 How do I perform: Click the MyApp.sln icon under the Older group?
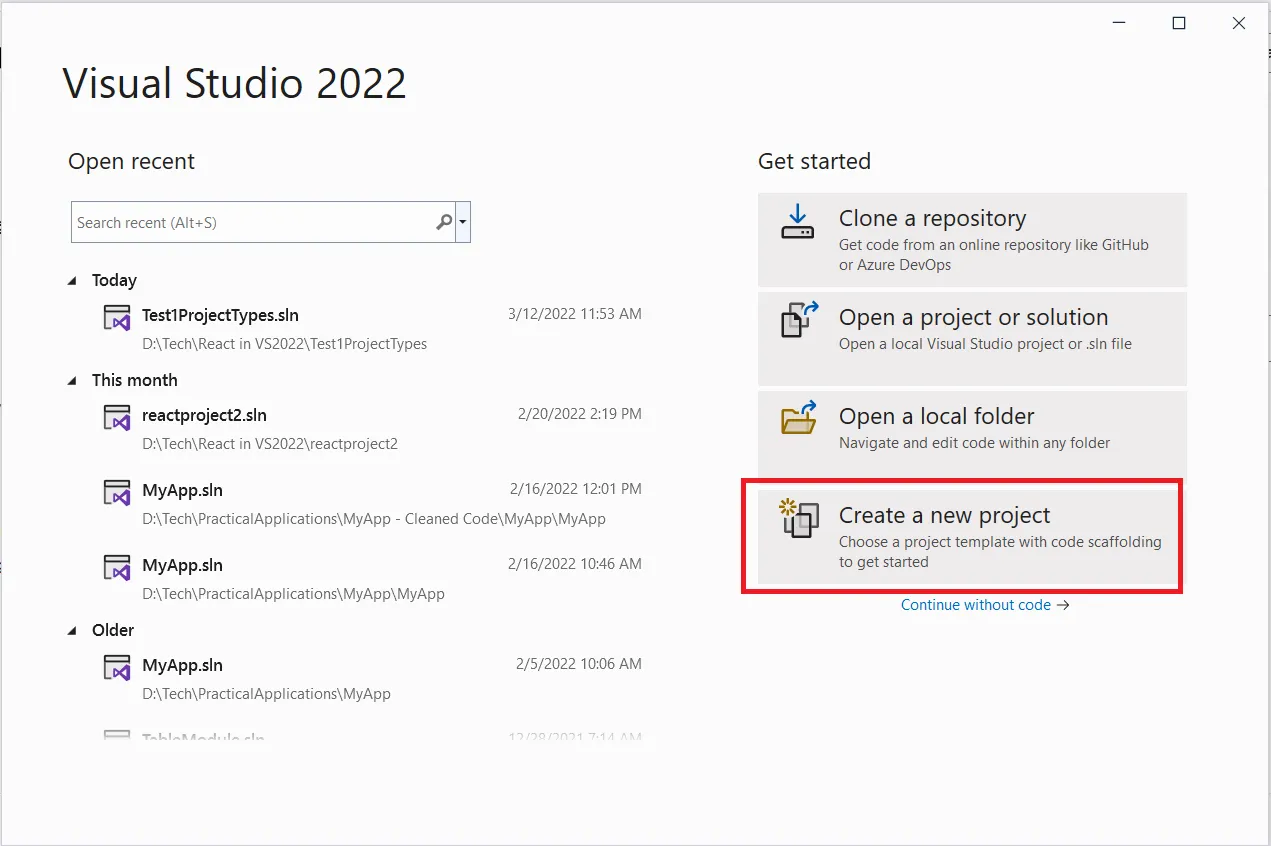tap(117, 666)
